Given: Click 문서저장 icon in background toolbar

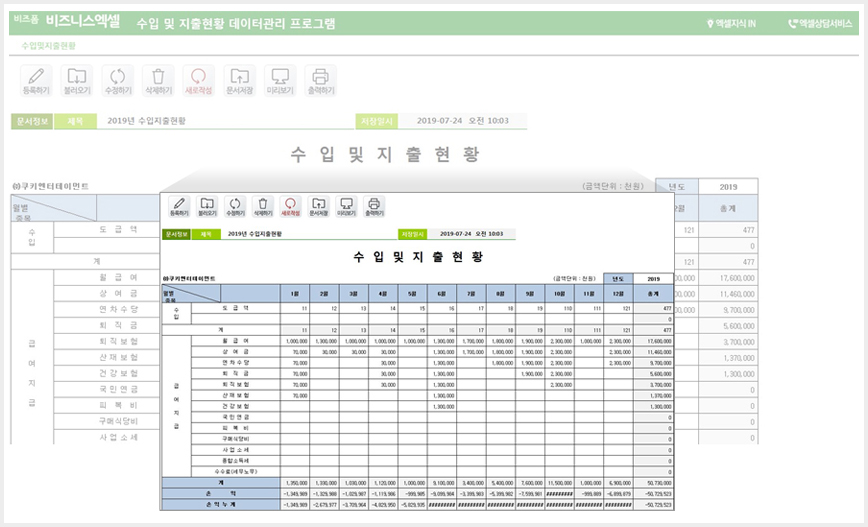Looking at the screenshot, I should (240, 81).
